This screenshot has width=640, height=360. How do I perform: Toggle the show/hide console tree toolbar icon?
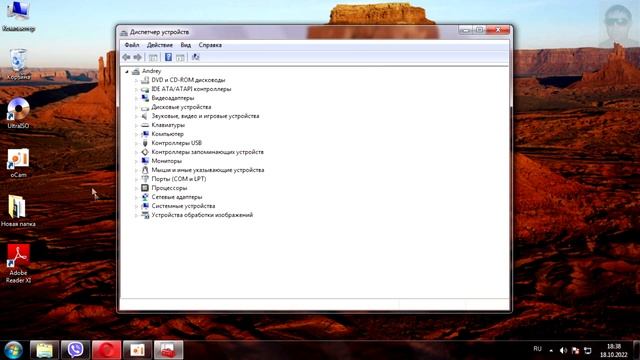click(153, 58)
